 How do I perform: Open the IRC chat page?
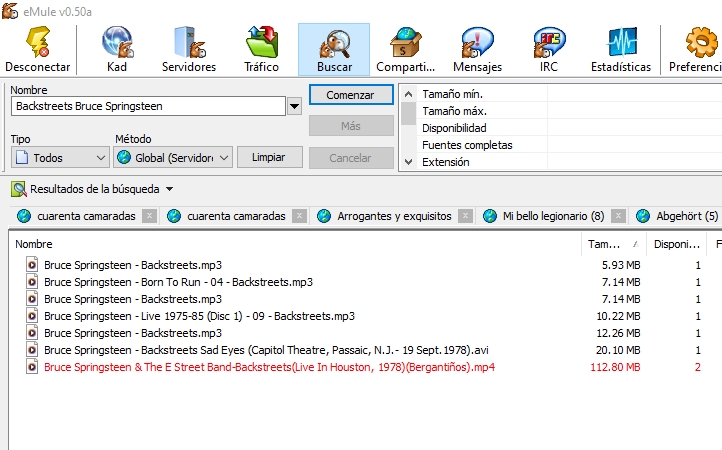pyautogui.click(x=549, y=49)
